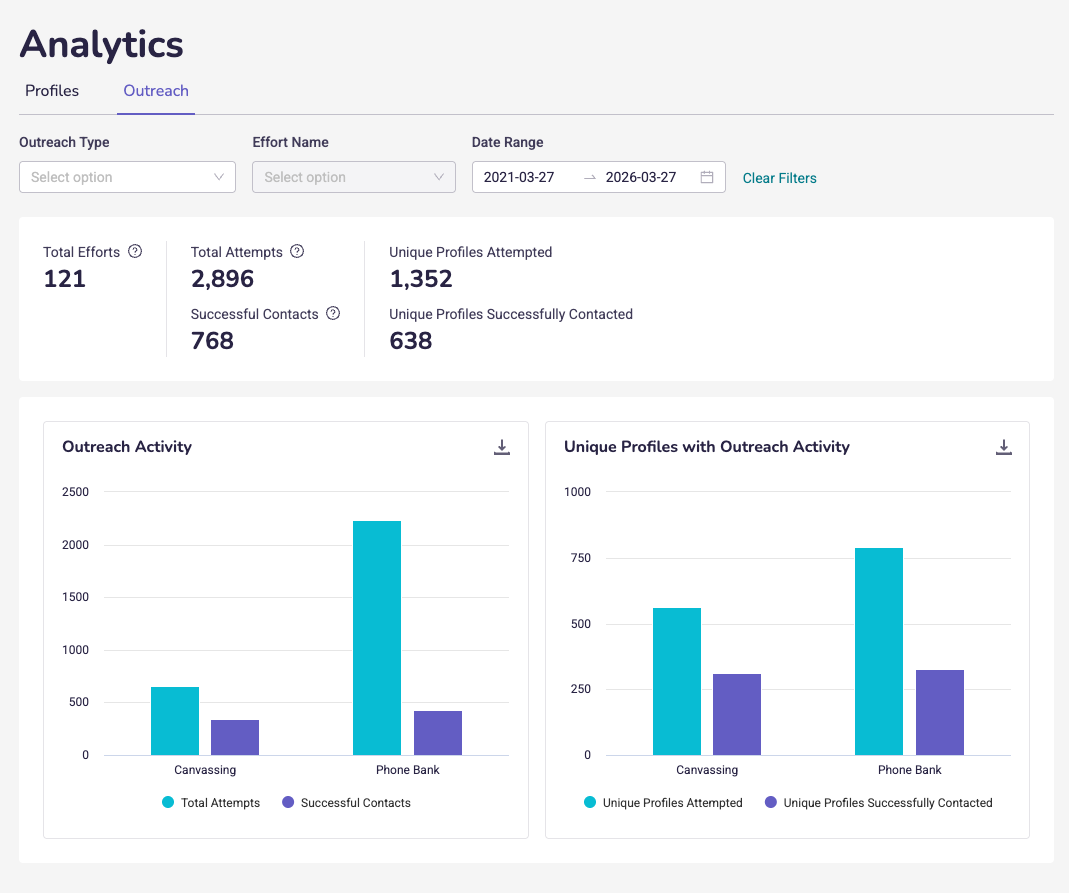Click the Phone Bank Unique Profiles Successfully Contacted bar
Image resolution: width=1069 pixels, height=893 pixels.
940,712
